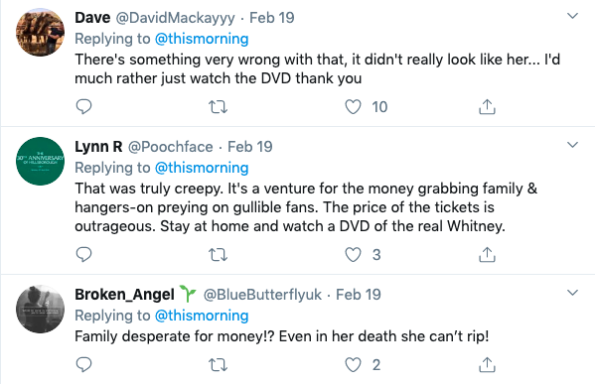
Task: Open @thismorning link in Dave's reply
Action: coord(202,39)
